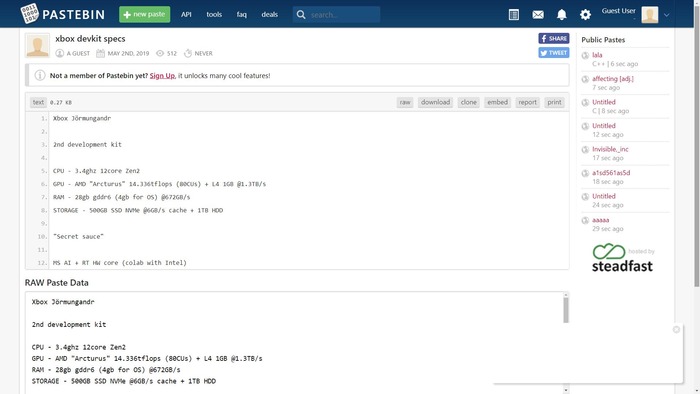Open Untitled paste from 24 sec ago
This screenshot has height=394, width=700.
604,196
